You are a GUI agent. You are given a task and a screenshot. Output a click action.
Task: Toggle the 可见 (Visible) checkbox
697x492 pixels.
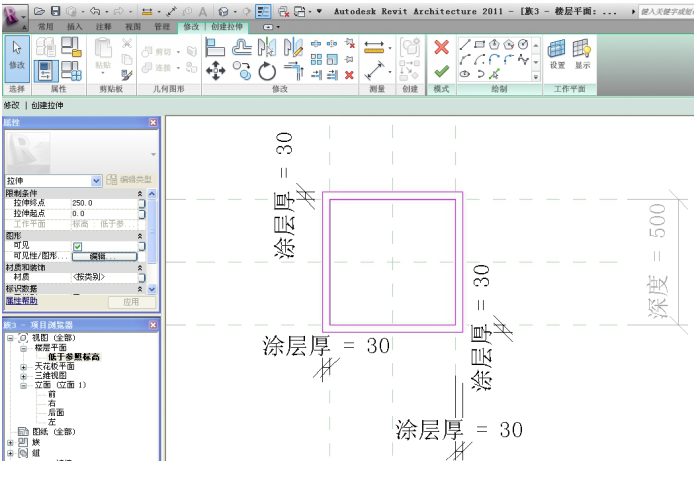(x=77, y=246)
